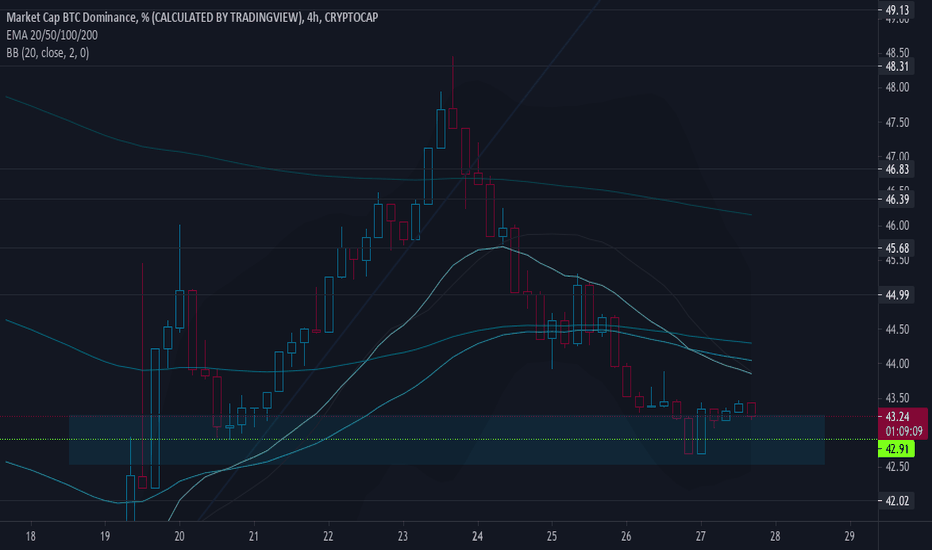Click date 21 on the time axis

[254, 536]
